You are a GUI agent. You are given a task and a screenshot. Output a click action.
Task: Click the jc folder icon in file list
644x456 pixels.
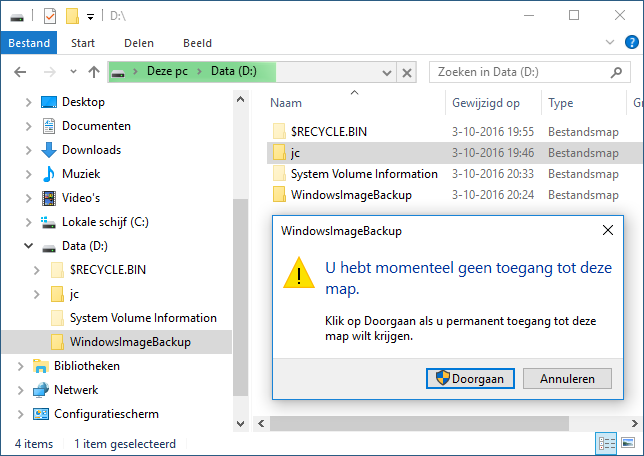coord(279,152)
